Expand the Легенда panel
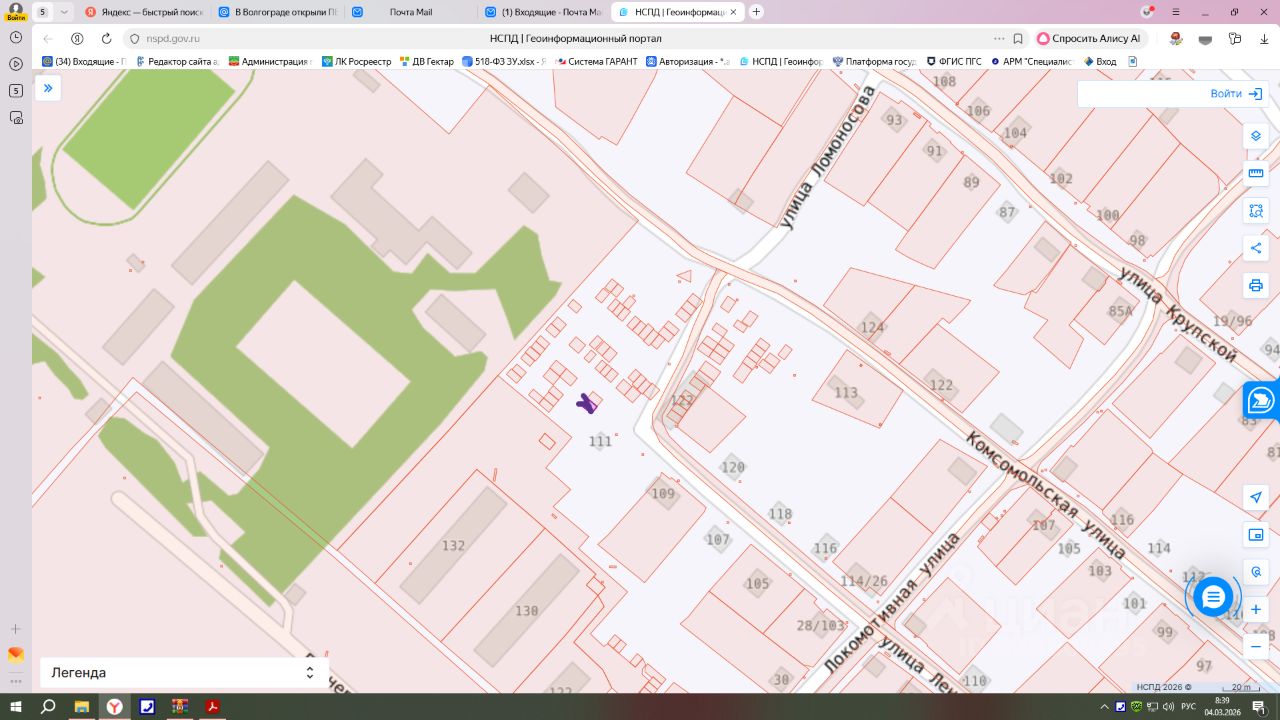 click(x=184, y=673)
